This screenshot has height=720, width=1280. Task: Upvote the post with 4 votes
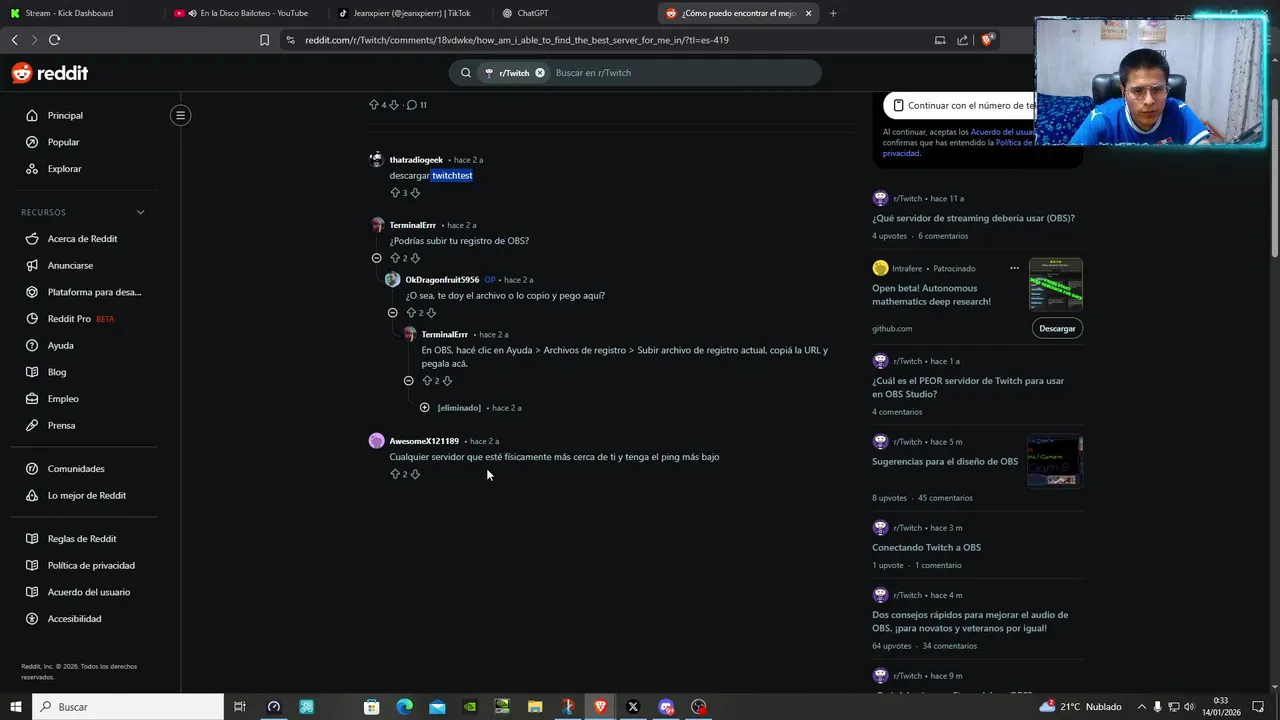(374, 105)
